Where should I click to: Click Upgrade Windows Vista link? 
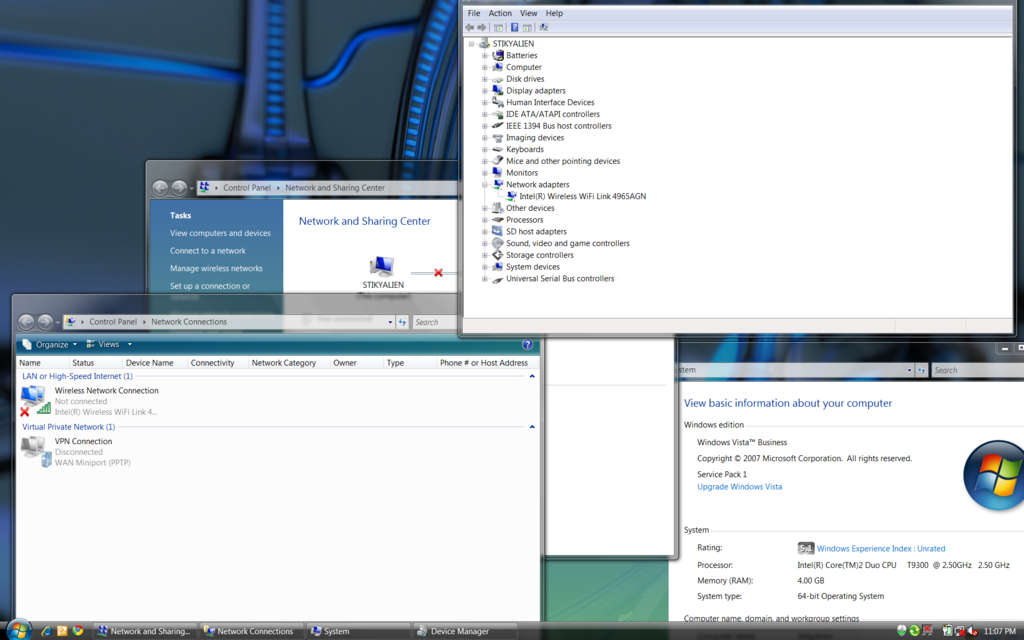(x=739, y=487)
